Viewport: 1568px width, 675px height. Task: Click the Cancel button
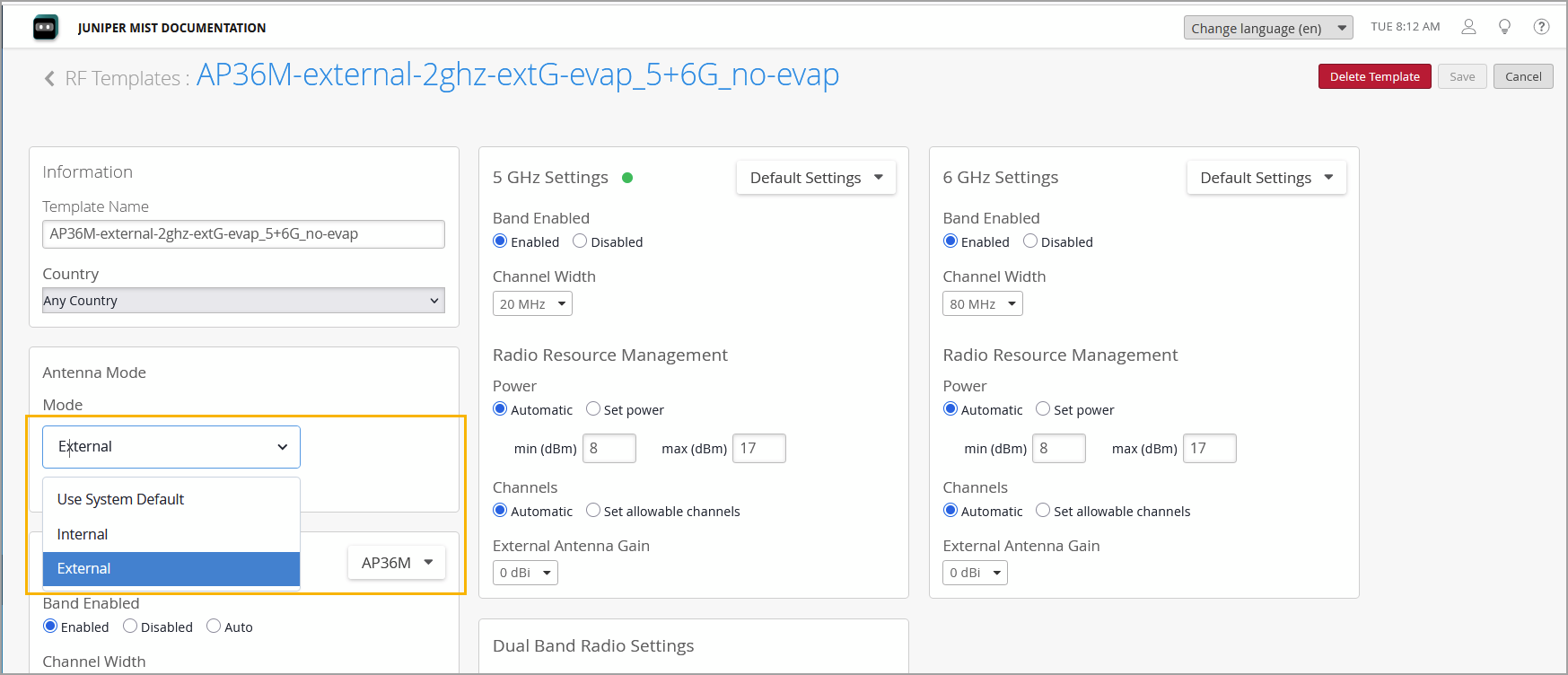1523,77
